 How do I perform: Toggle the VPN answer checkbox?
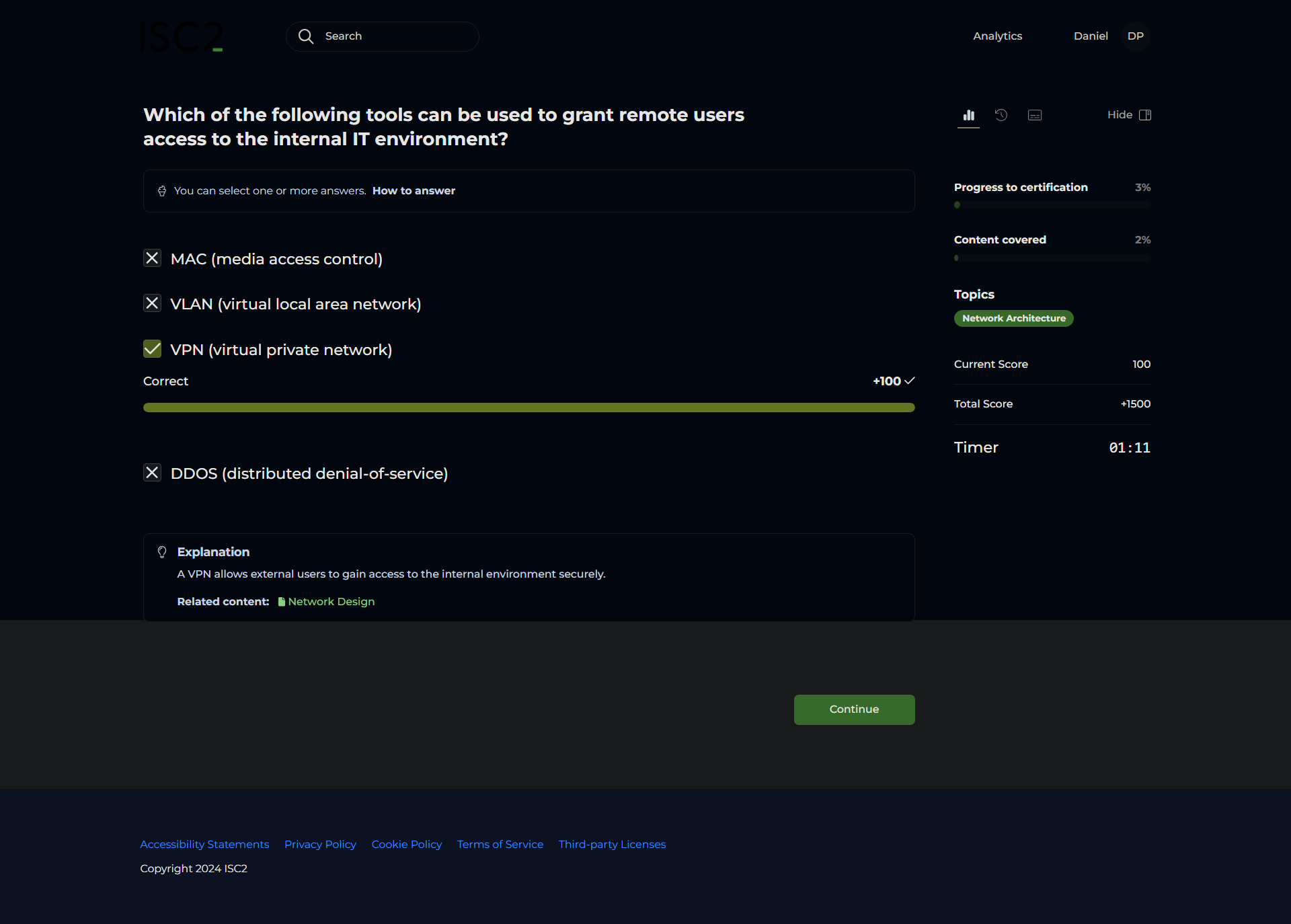(x=153, y=348)
